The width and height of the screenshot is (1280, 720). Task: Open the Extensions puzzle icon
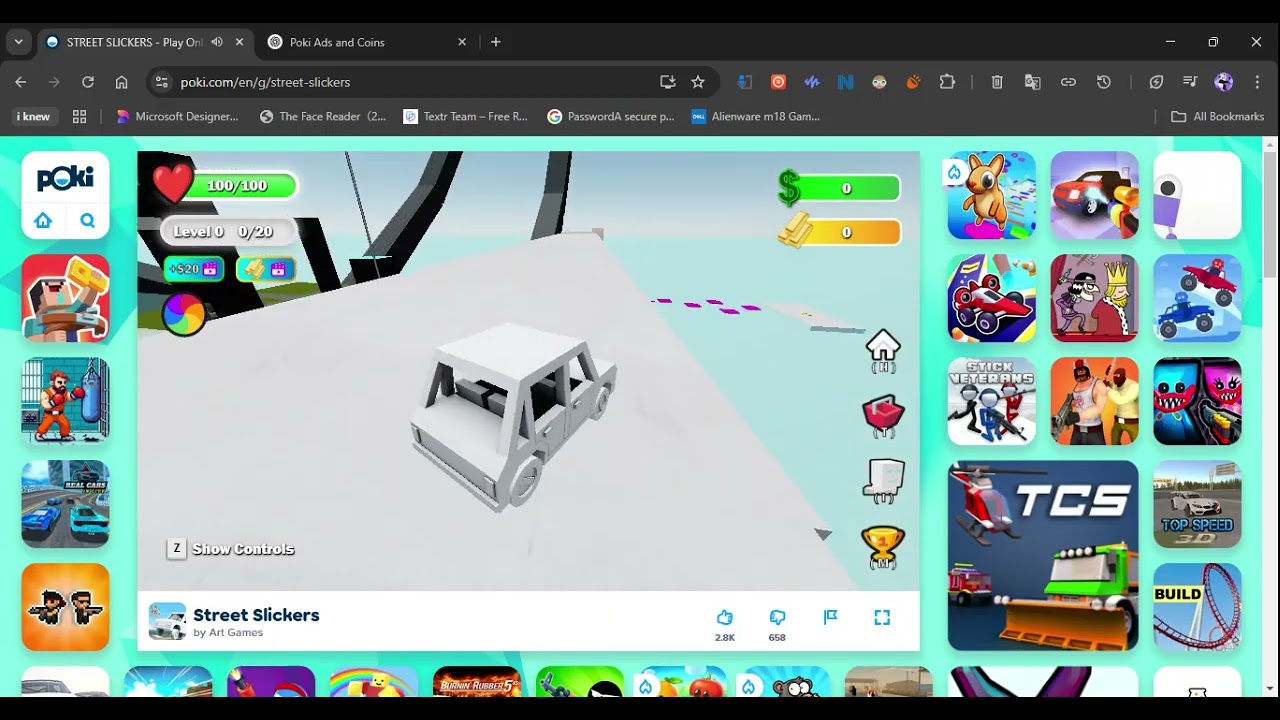(947, 82)
